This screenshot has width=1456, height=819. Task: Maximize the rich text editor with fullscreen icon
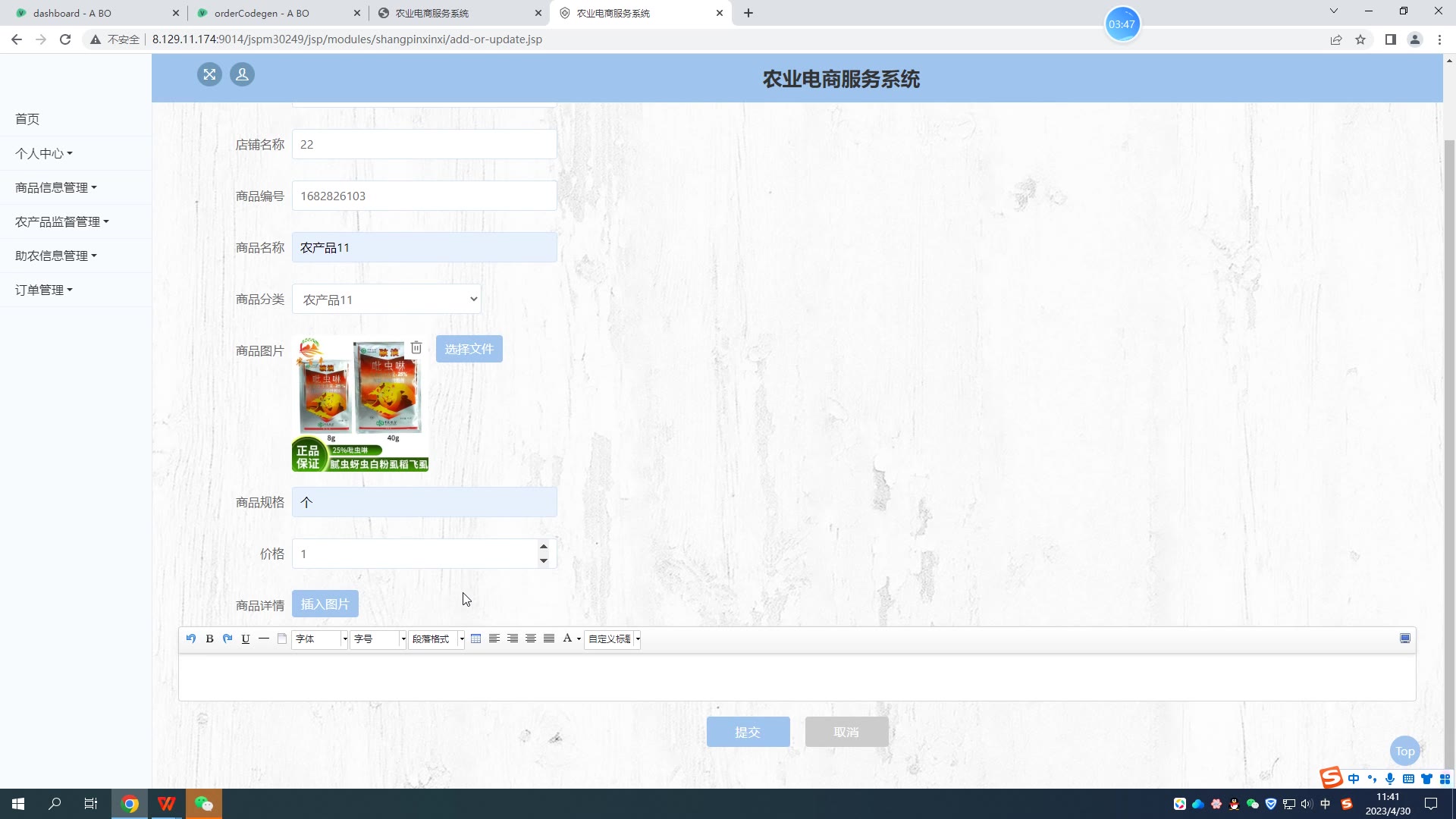pos(1404,639)
